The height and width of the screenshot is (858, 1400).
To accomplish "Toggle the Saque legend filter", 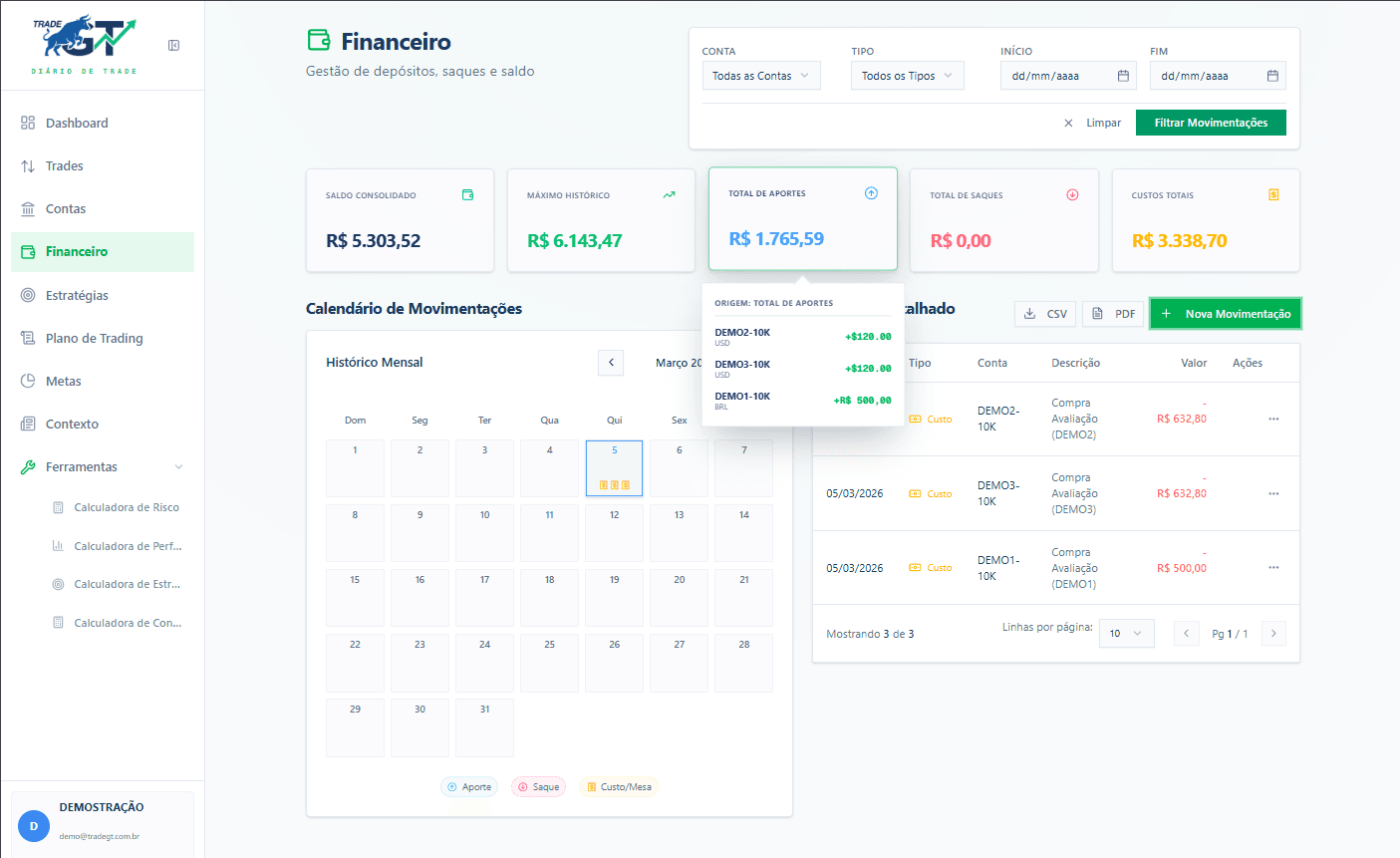I will click(x=538, y=786).
